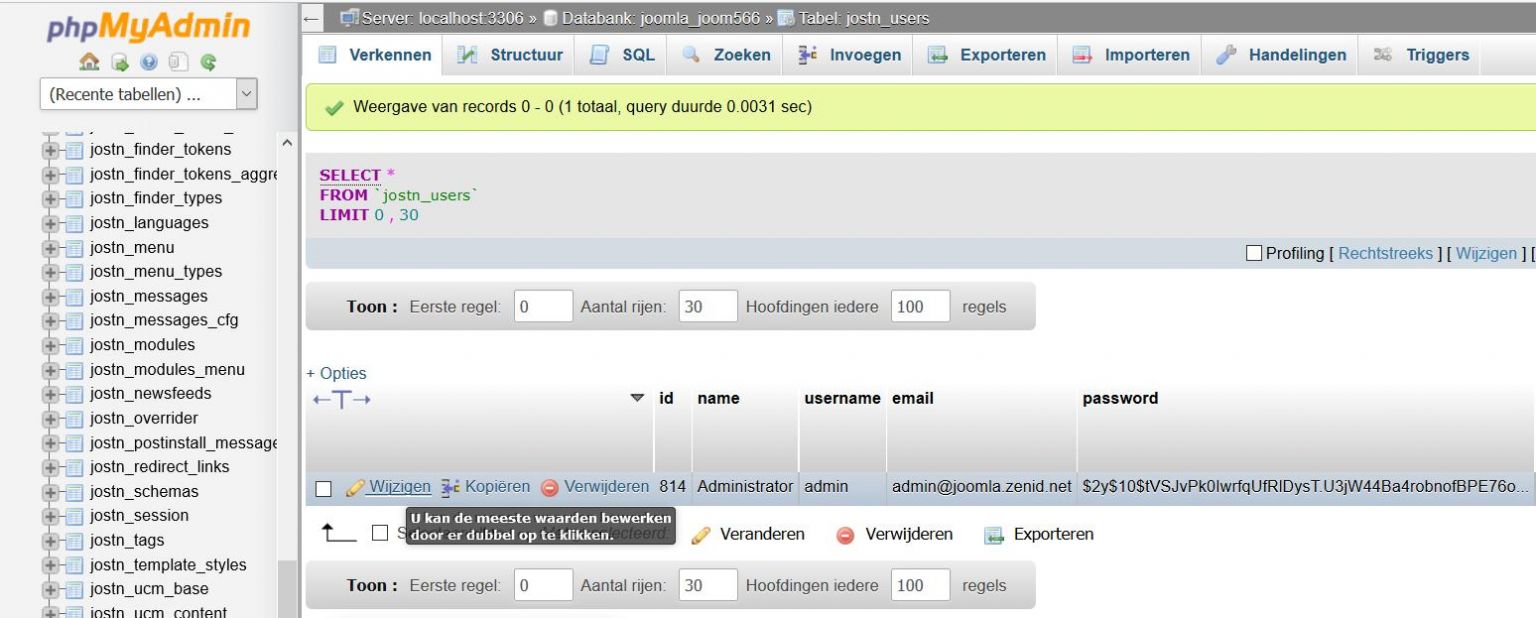Screen dimensions: 1536x618
Task: Click the table icon of jostn_menu
Action: click(x=74, y=247)
